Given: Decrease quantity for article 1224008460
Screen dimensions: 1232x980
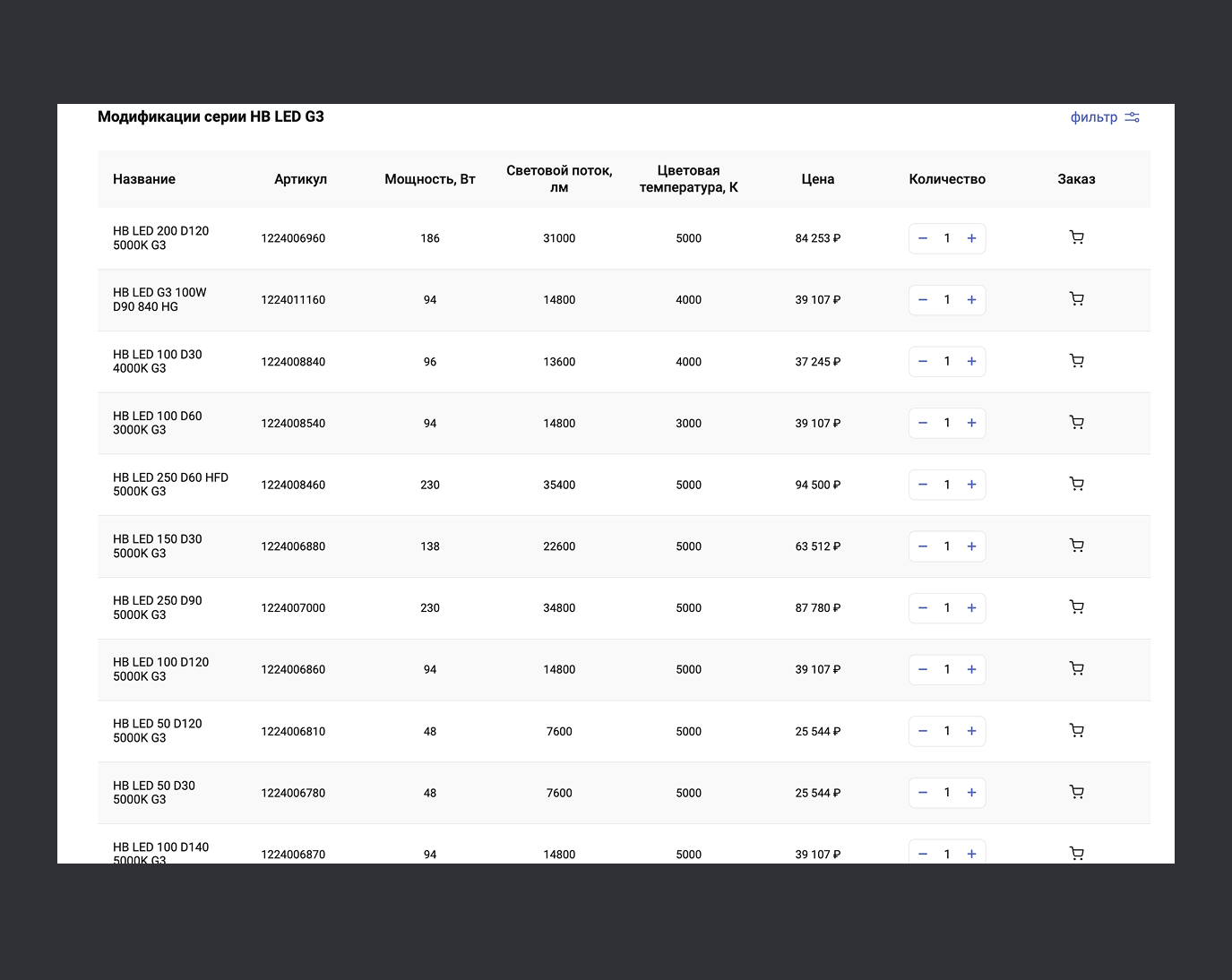Looking at the screenshot, I should (923, 485).
